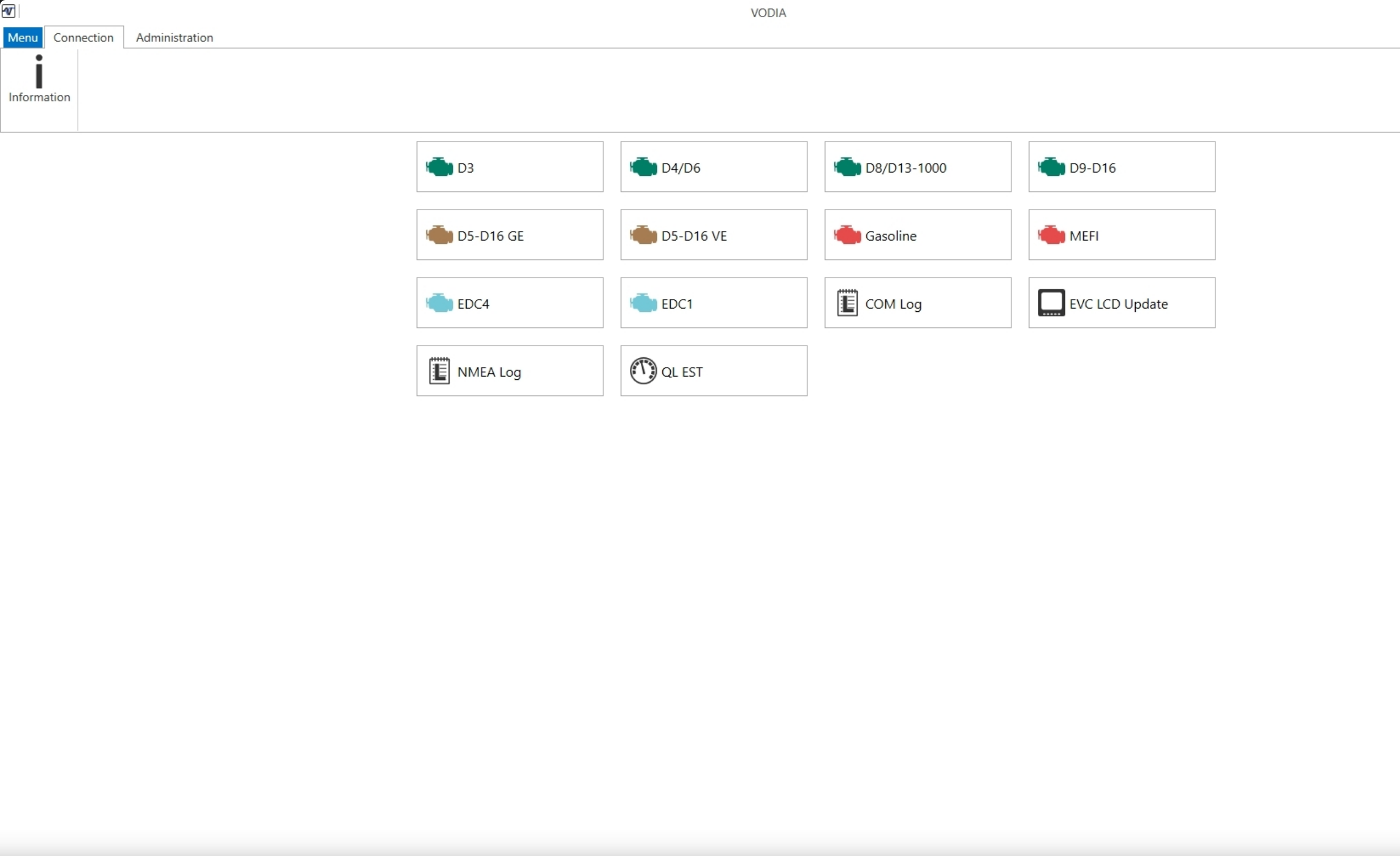Select the D3 engine tile

(509, 166)
